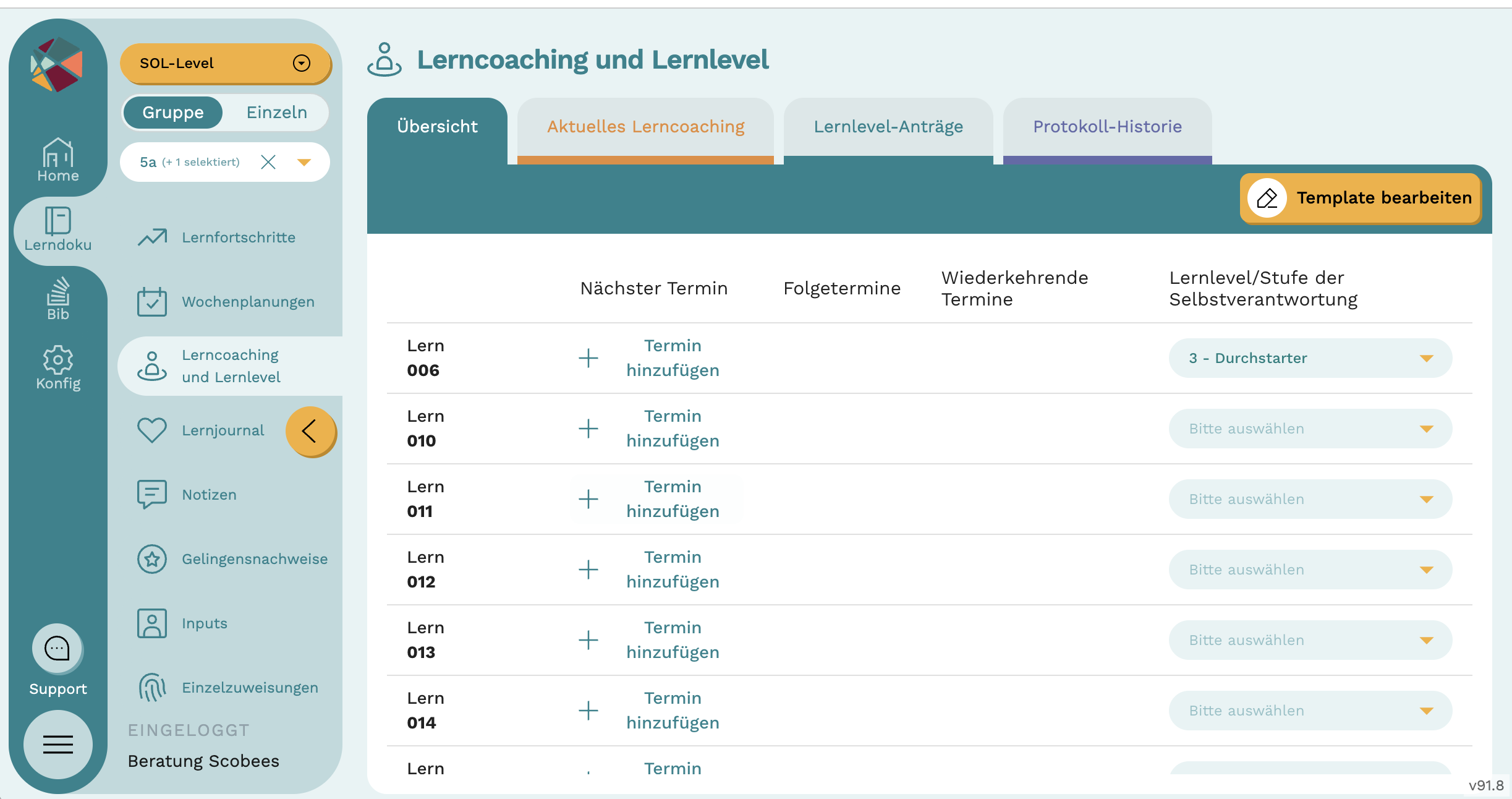
Task: Click the Lerncoaching person icon in sidebar
Action: click(x=152, y=365)
